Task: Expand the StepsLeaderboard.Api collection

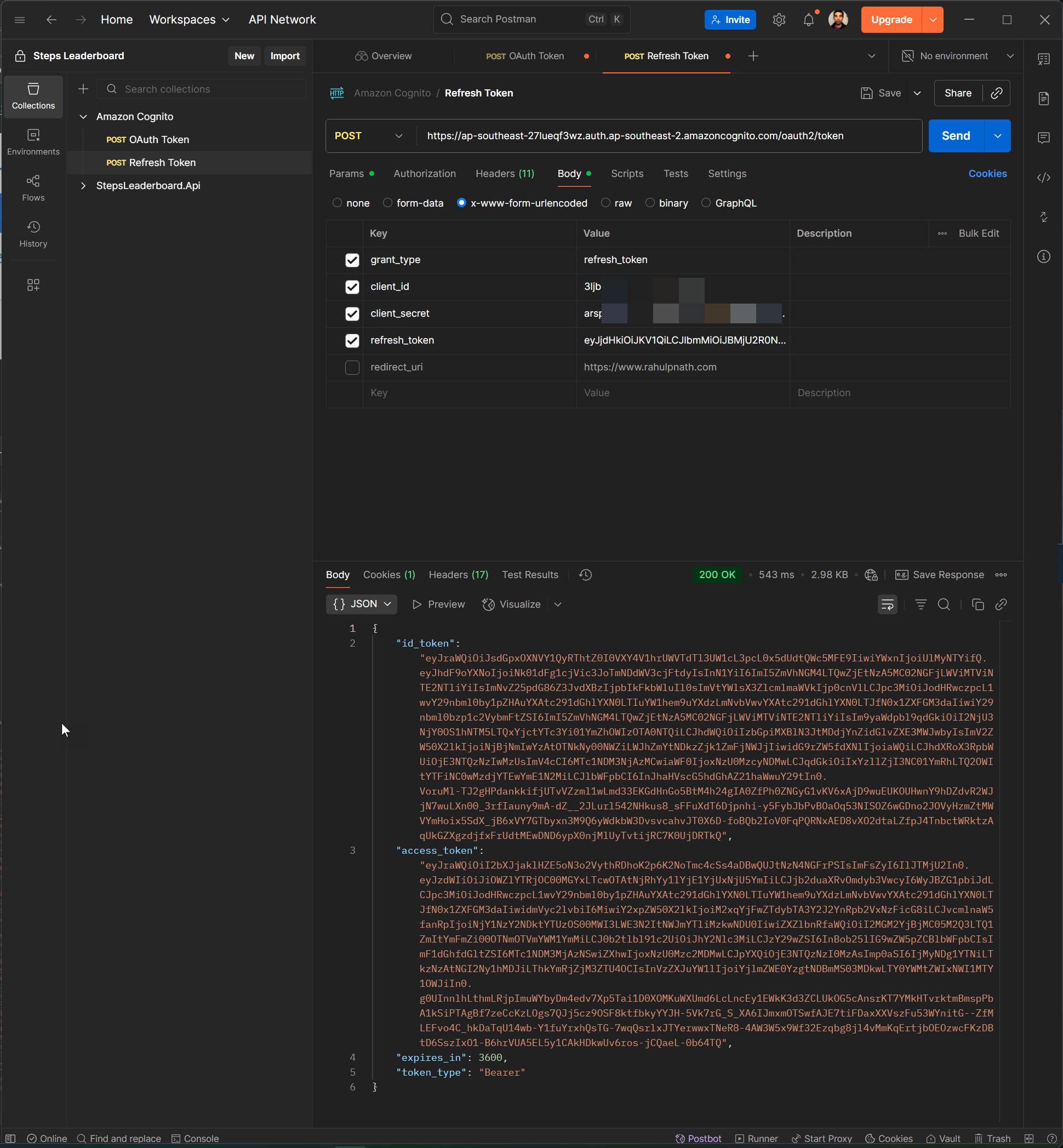Action: click(83, 185)
